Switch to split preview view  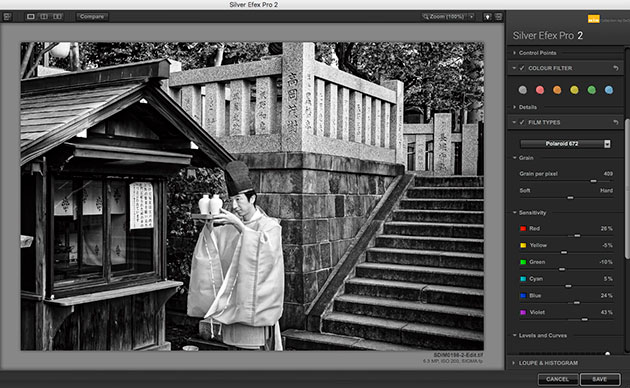coord(44,16)
